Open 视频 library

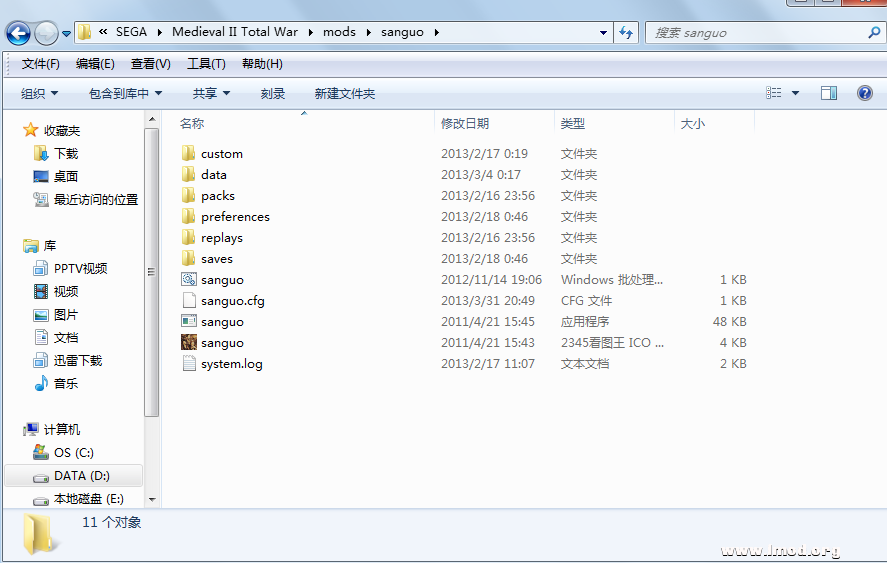66,291
